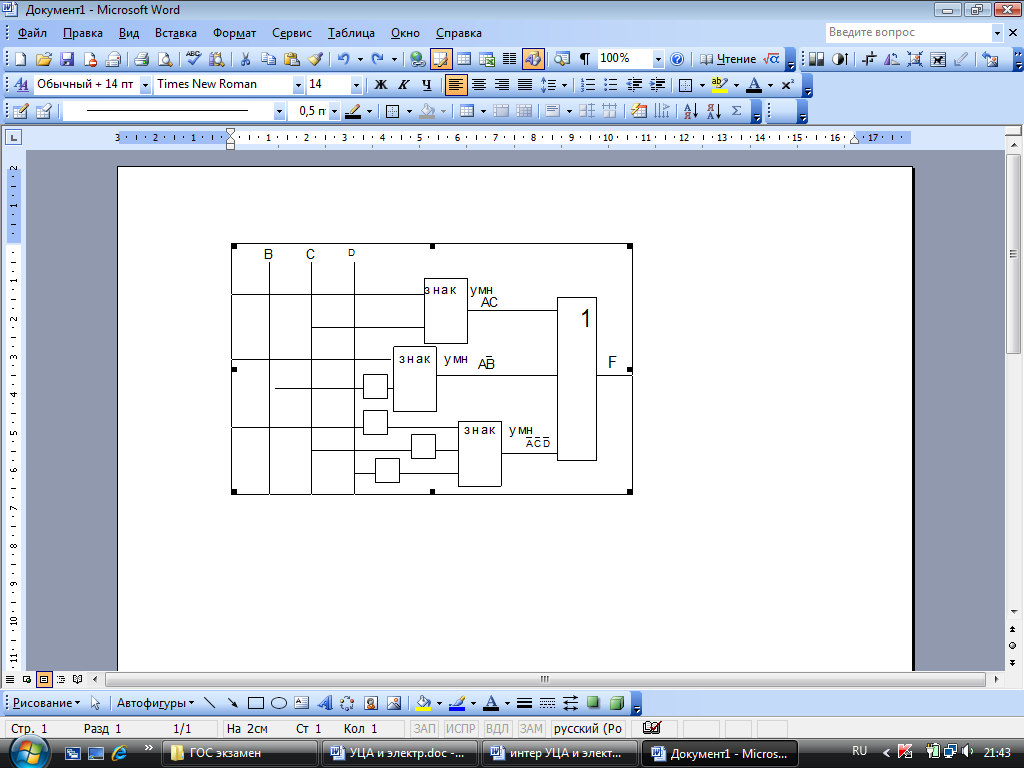Save the document with the floppy disk icon
1024x768 pixels.
click(67, 59)
